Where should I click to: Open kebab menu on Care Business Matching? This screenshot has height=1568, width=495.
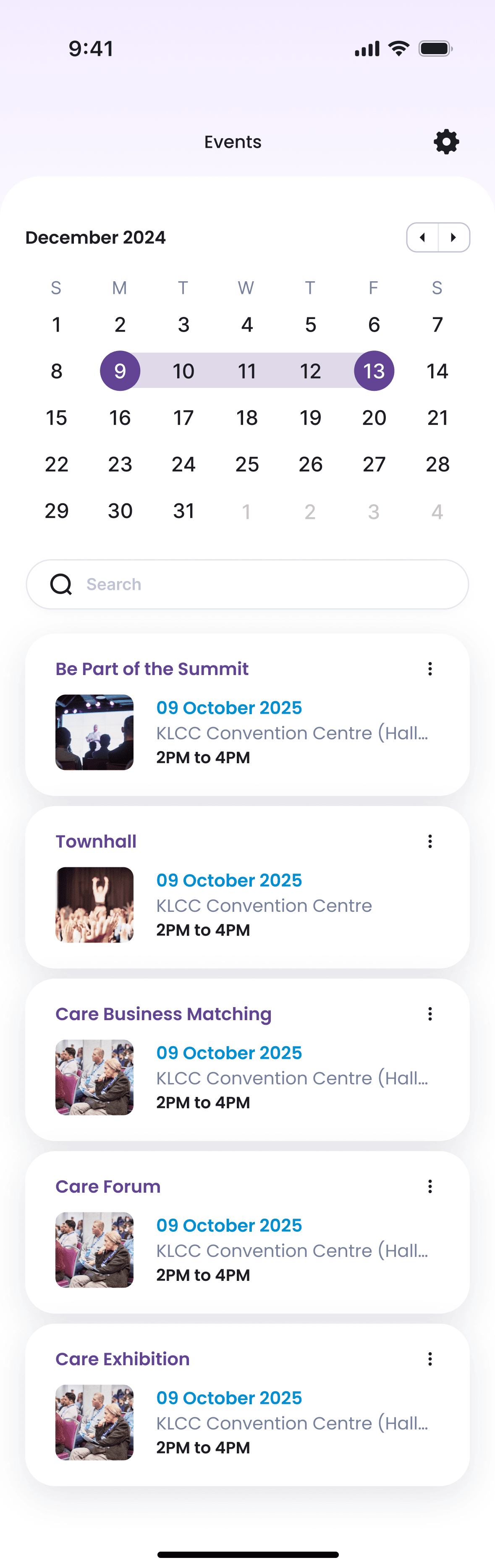[430, 1013]
